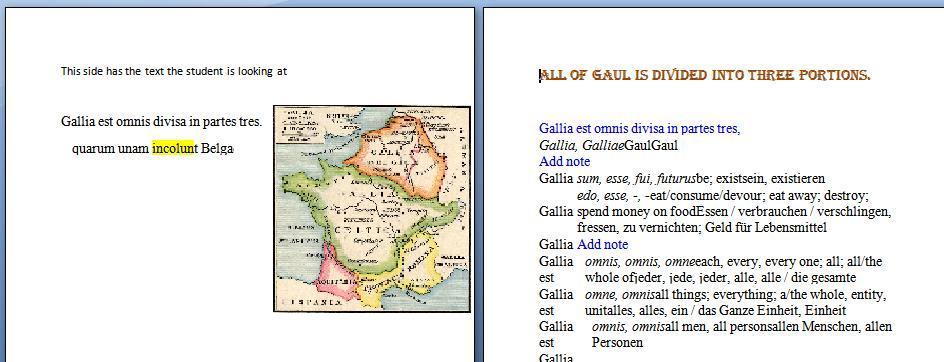Click "fressen, zu vernichten" line

coord(701,227)
